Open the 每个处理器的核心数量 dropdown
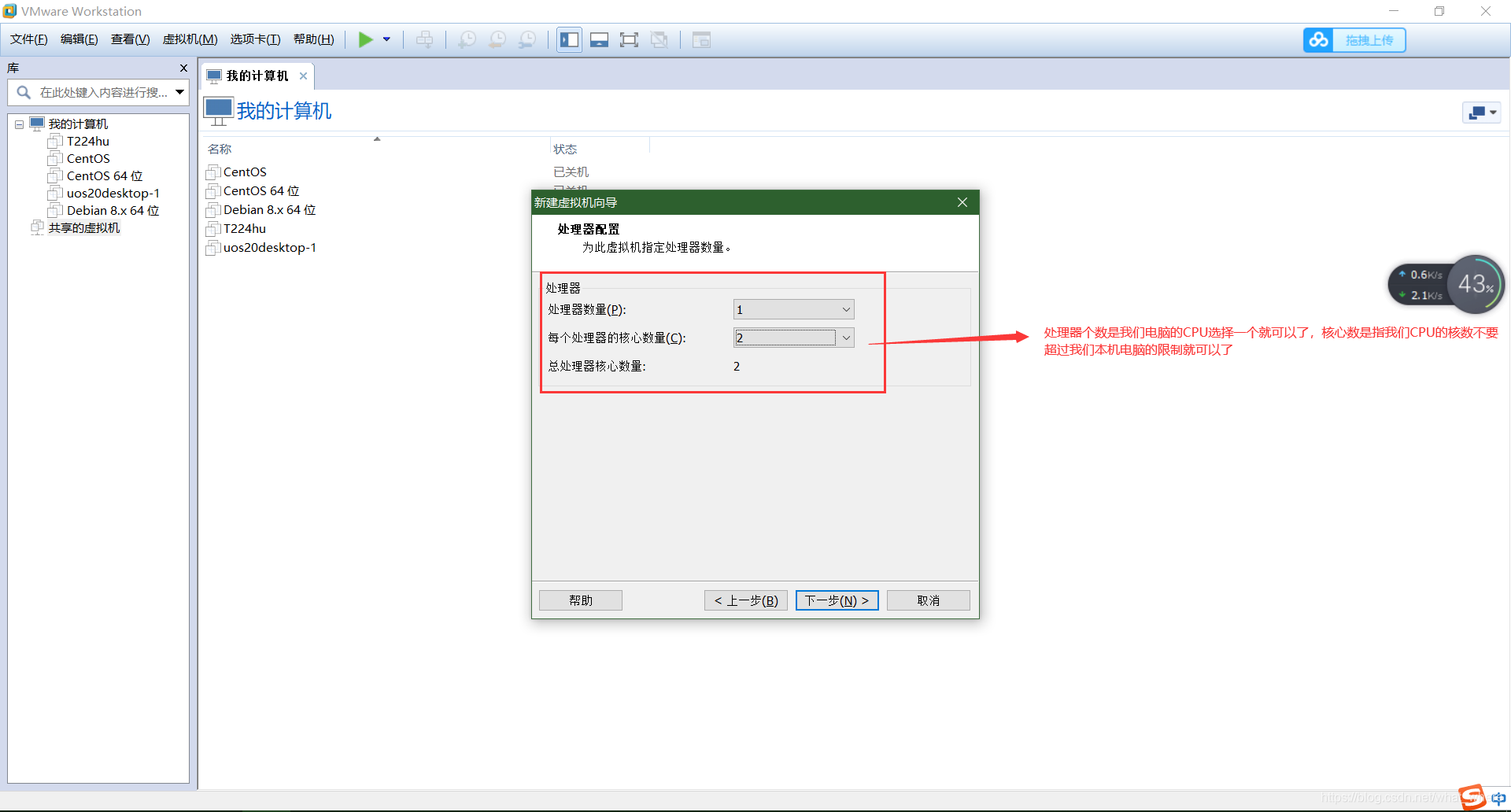 794,338
